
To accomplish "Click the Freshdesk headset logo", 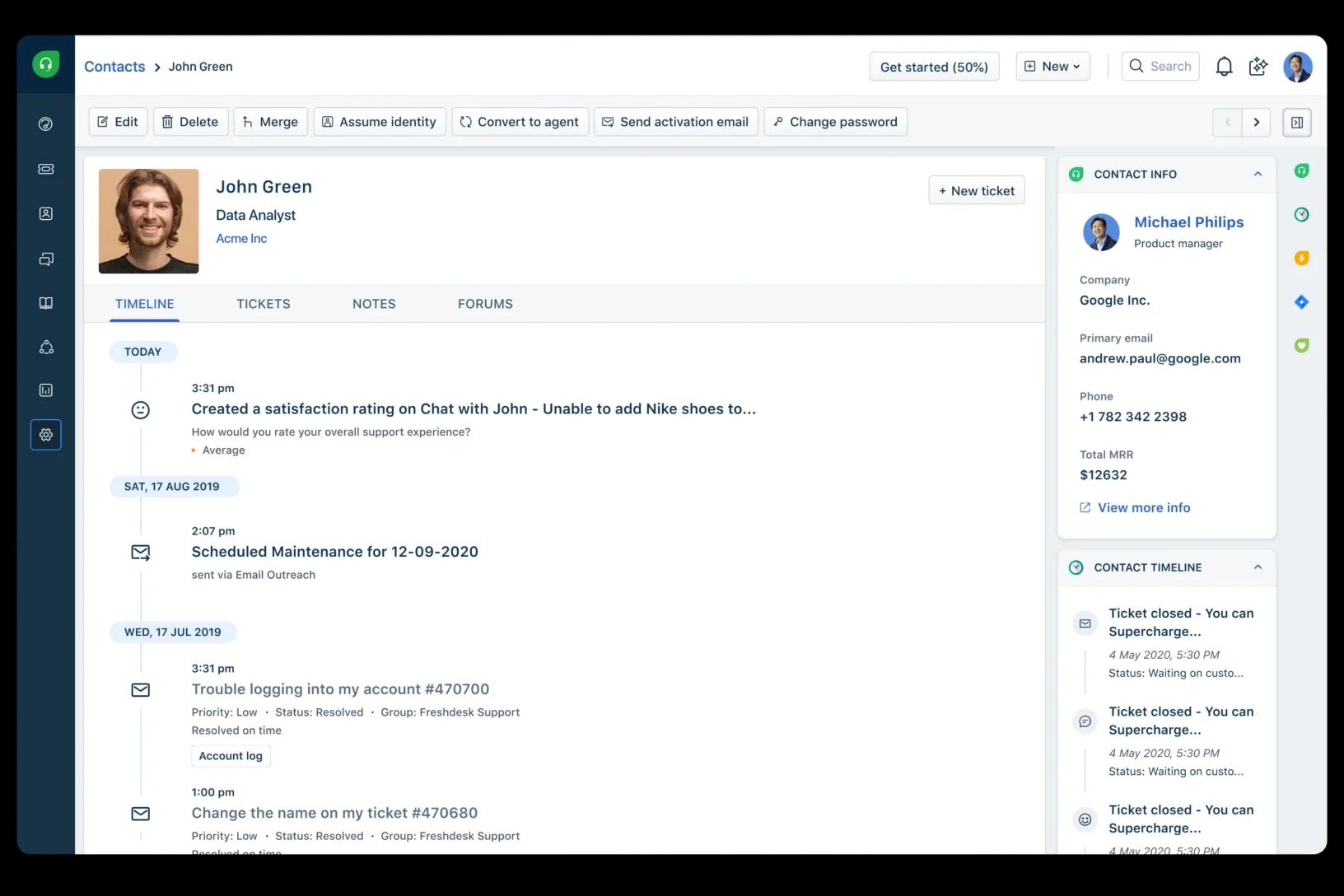I will point(46,64).
